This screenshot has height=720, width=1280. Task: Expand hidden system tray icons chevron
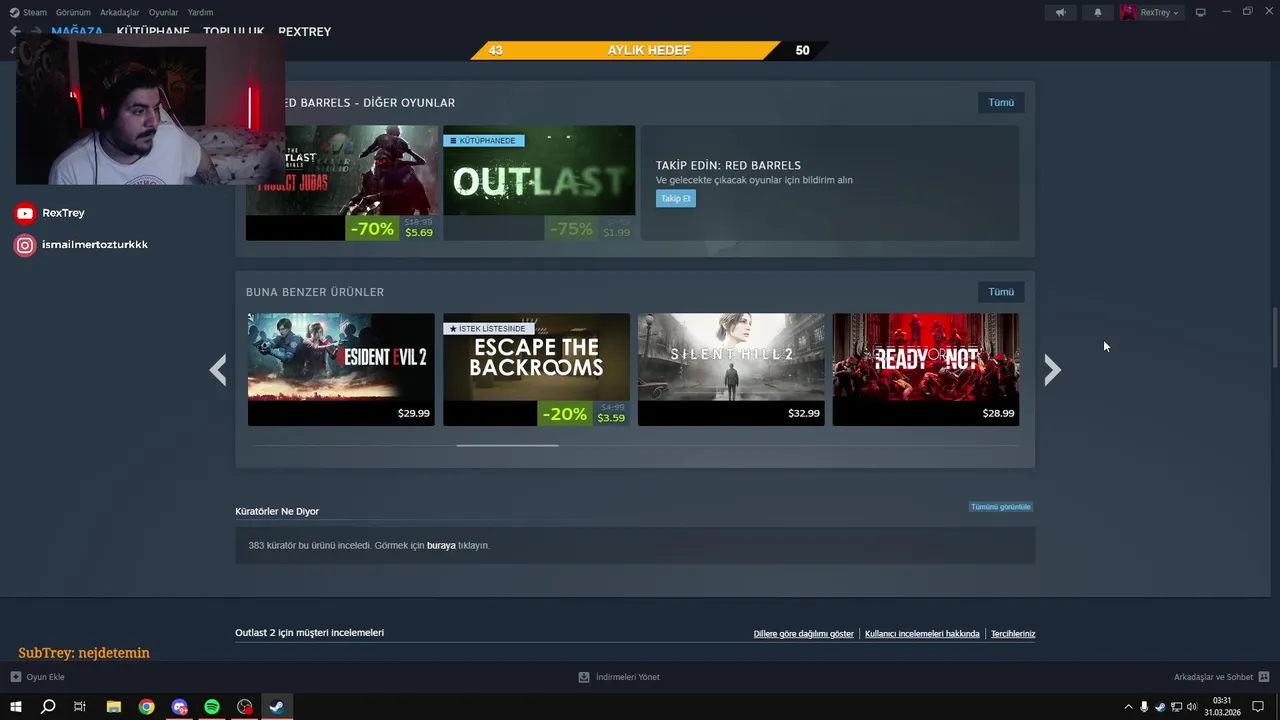1129,707
